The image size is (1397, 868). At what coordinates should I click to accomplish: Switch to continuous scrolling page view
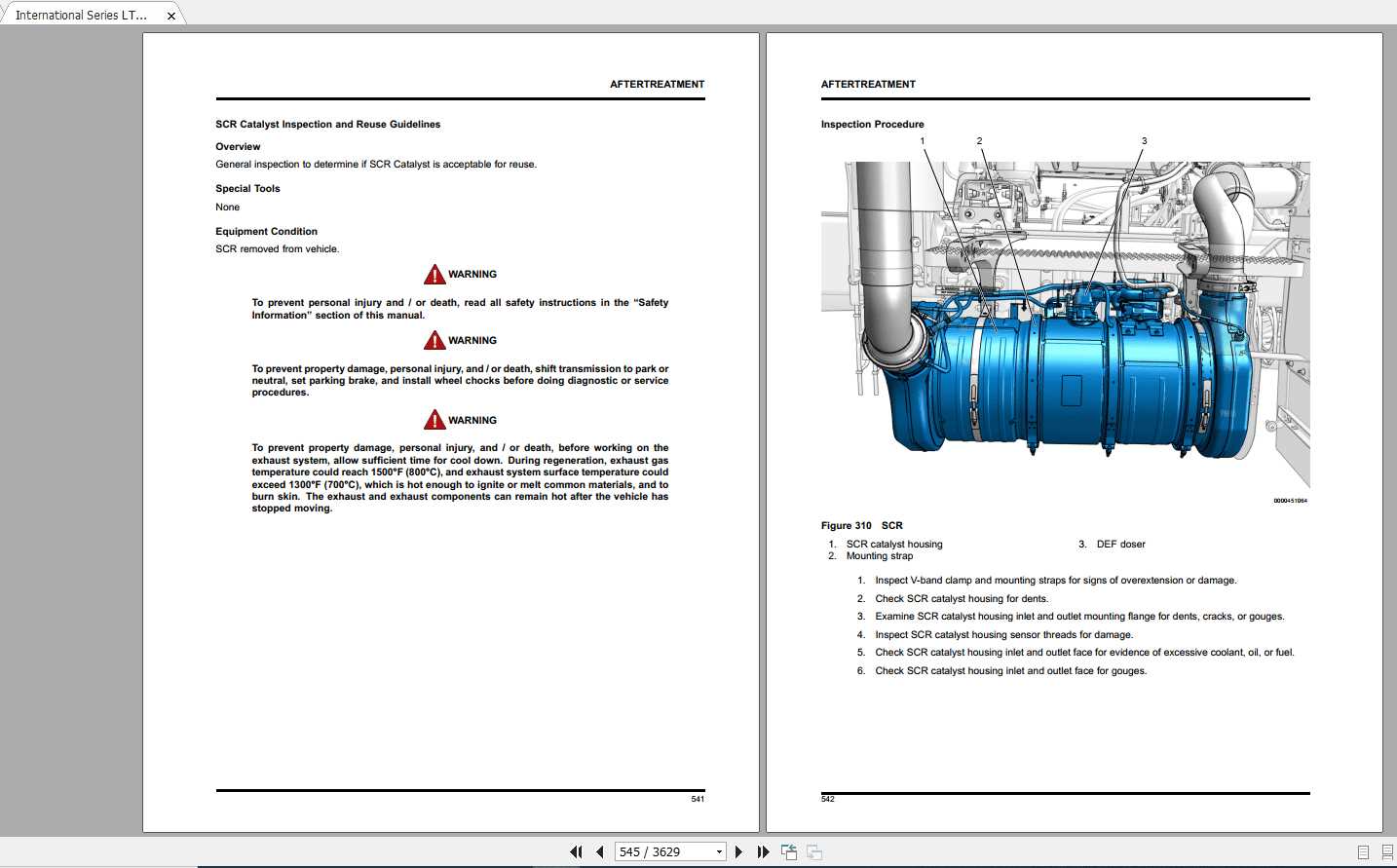tap(1387, 852)
